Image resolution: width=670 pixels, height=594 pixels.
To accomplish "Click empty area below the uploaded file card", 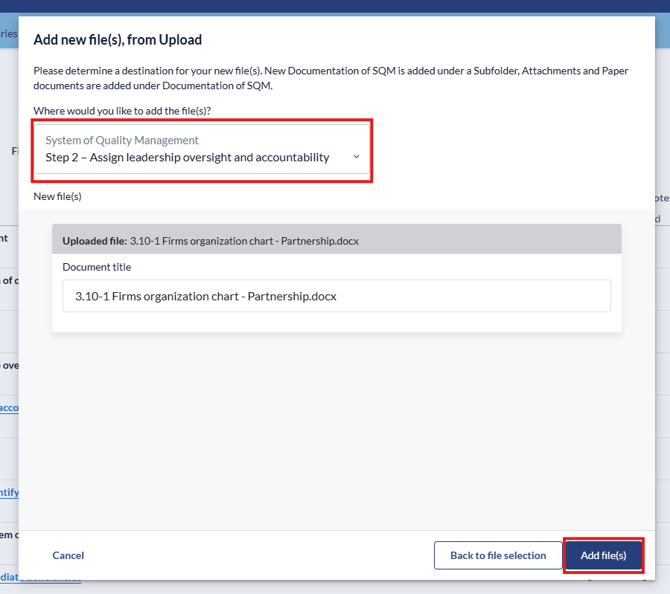I will [335, 430].
